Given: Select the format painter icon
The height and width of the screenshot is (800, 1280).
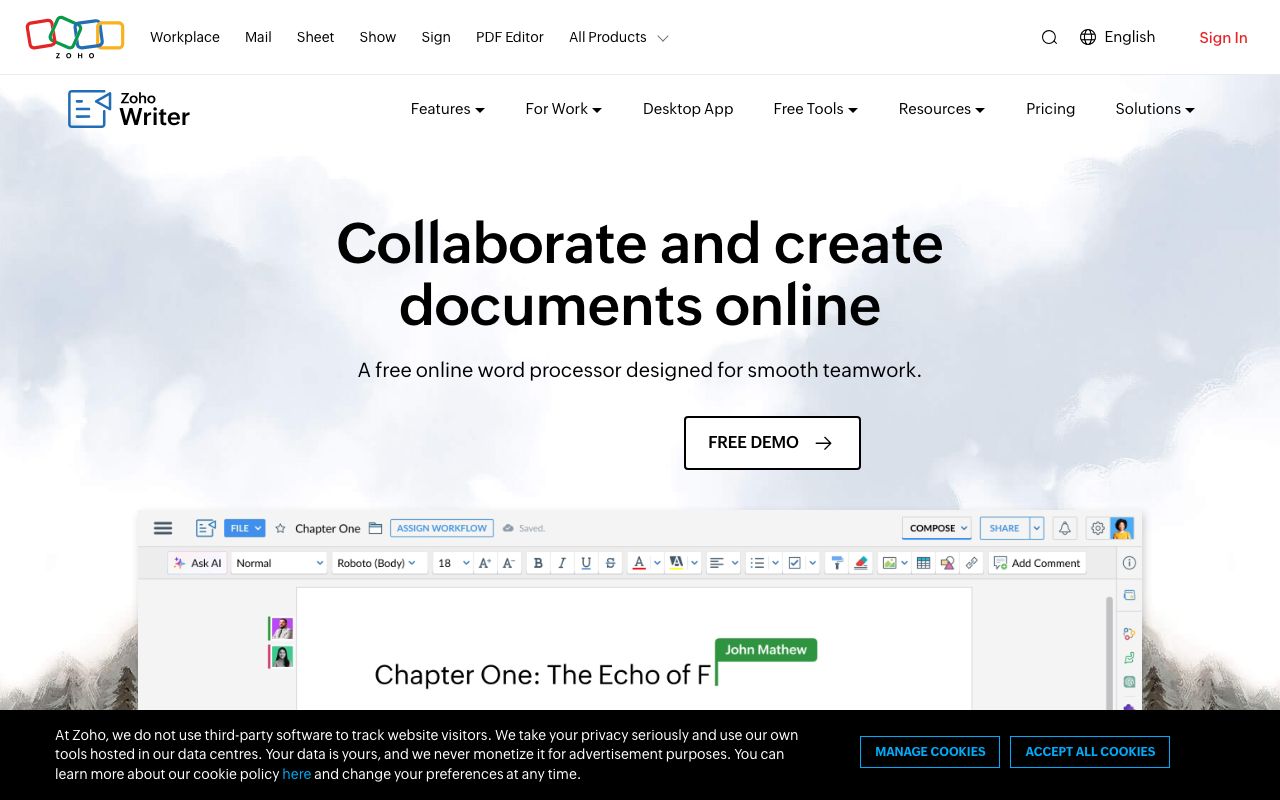Looking at the screenshot, I should (x=838, y=563).
